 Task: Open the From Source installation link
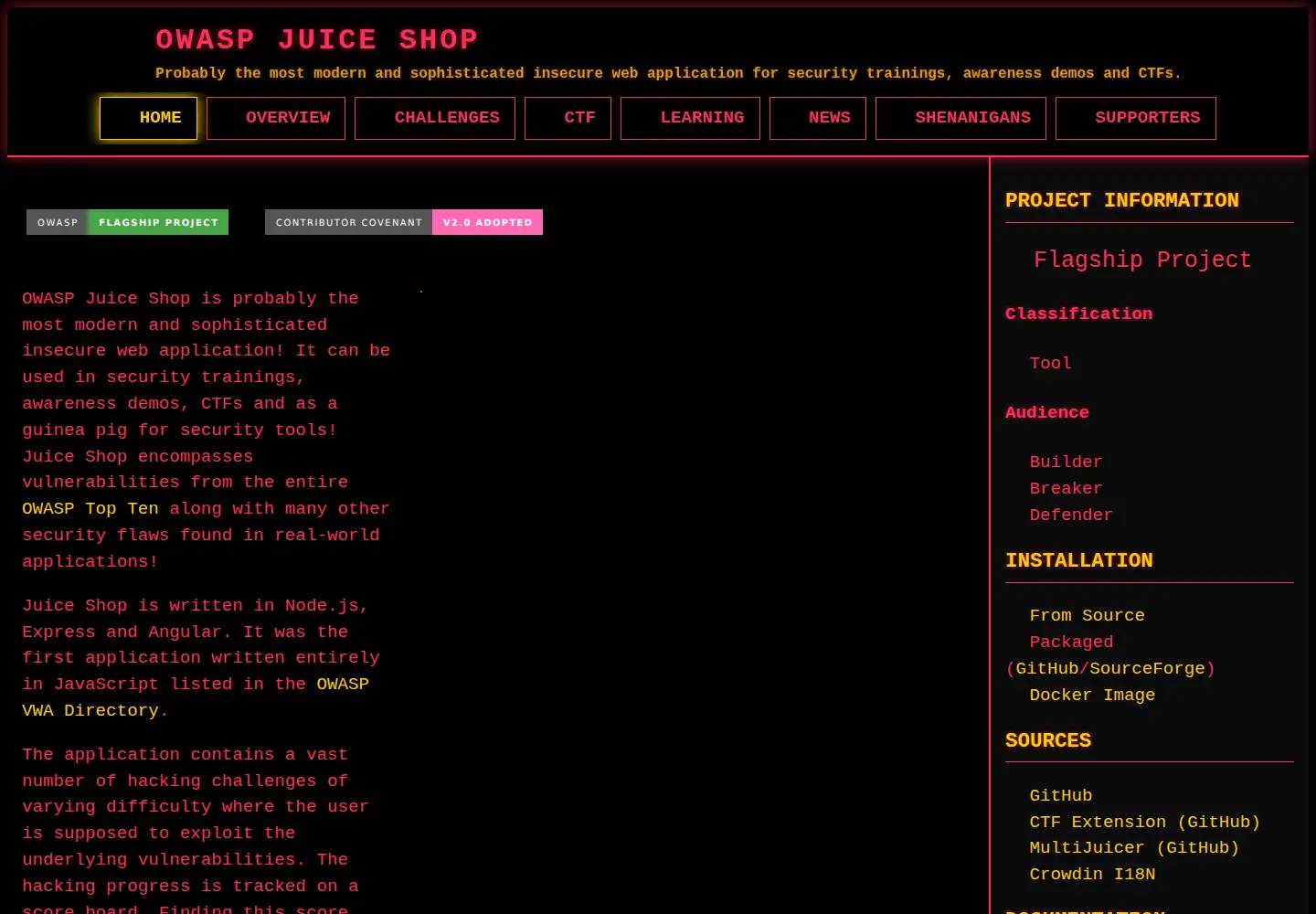(1087, 616)
